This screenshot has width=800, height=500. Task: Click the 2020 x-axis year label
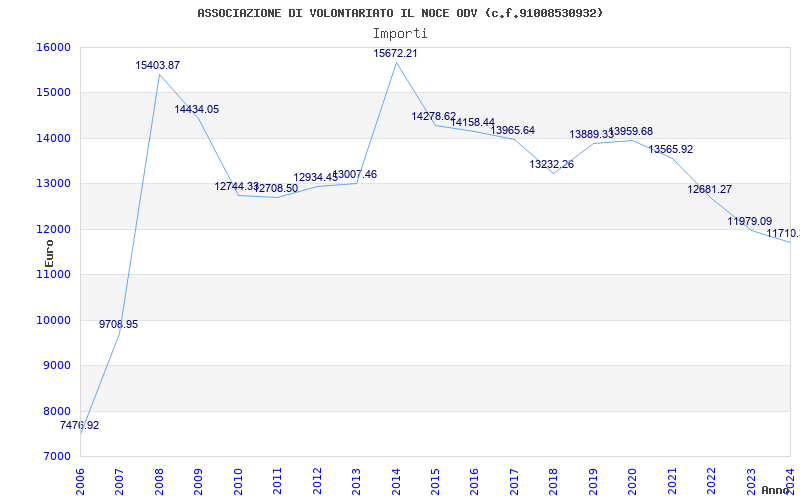633,477
